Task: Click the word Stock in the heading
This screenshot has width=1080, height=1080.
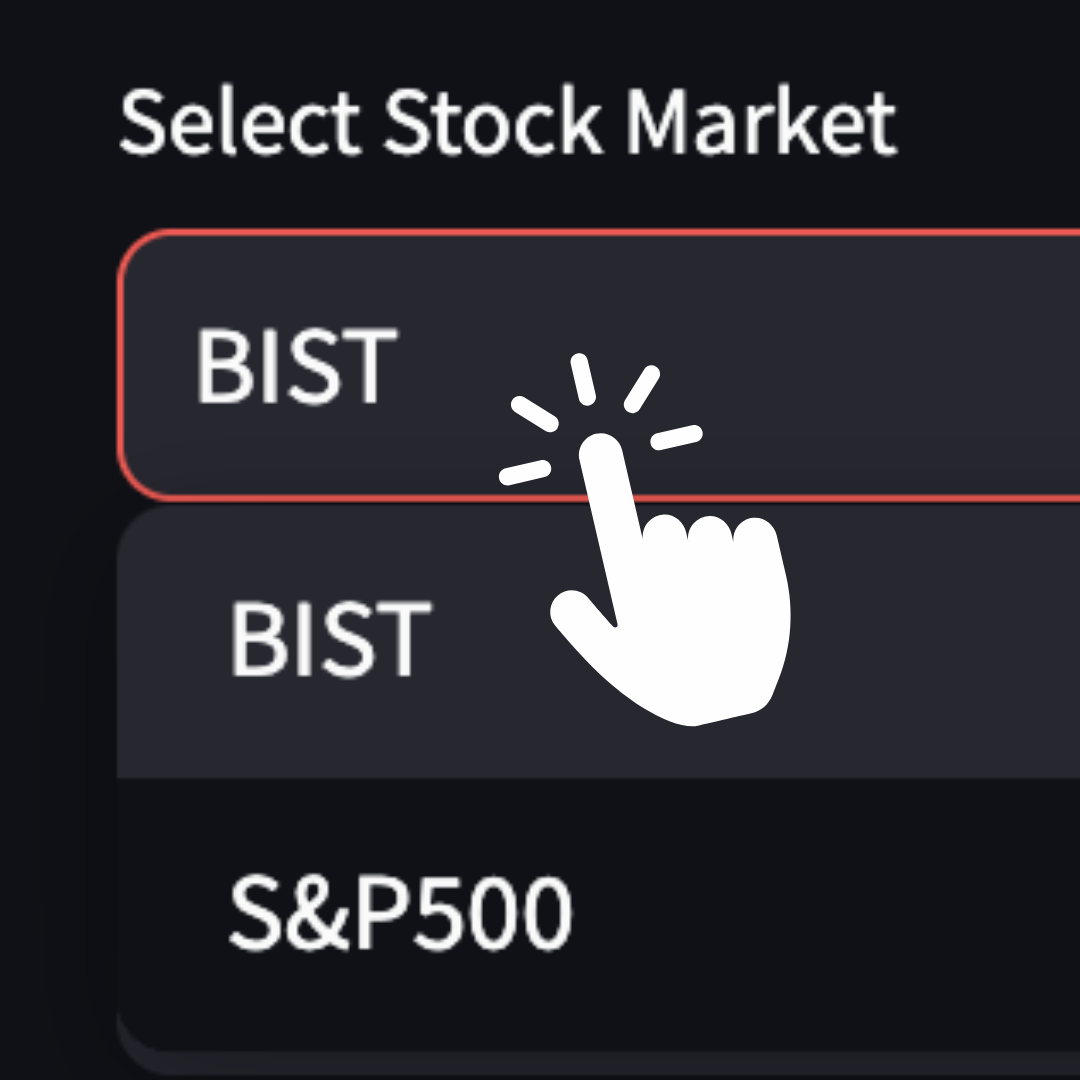Action: [x=492, y=121]
